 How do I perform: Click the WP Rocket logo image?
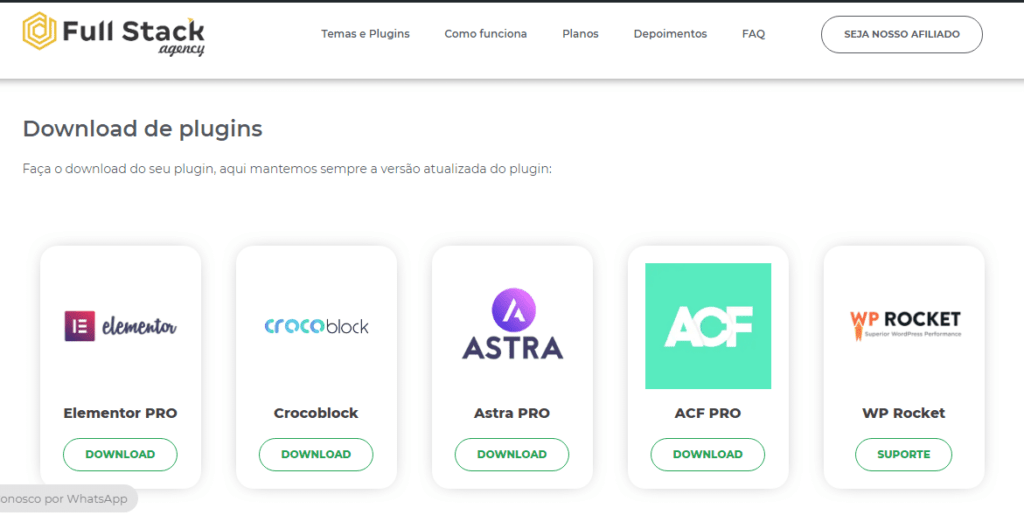[x=904, y=324]
